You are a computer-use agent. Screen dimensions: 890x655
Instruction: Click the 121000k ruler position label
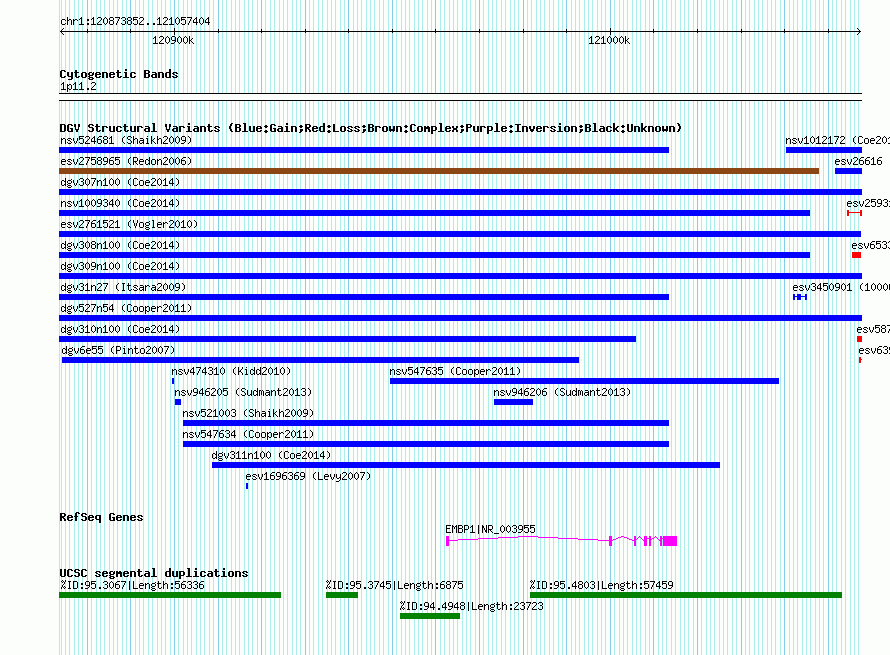[609, 40]
